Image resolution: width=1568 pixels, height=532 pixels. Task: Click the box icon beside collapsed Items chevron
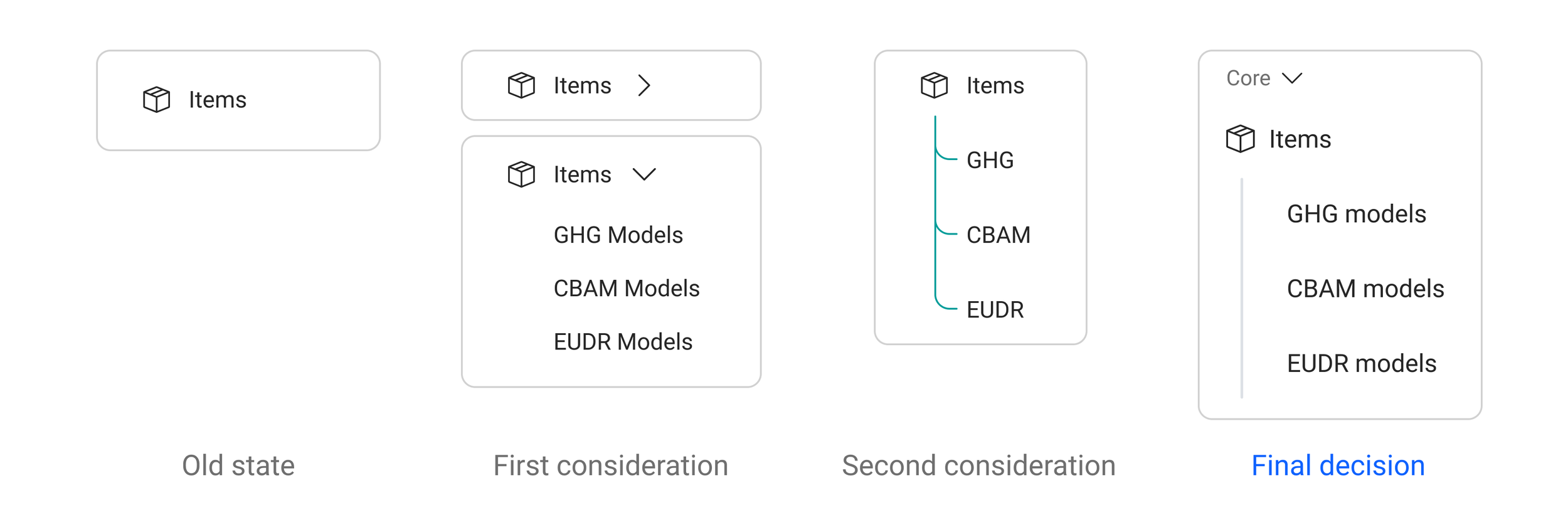click(521, 85)
